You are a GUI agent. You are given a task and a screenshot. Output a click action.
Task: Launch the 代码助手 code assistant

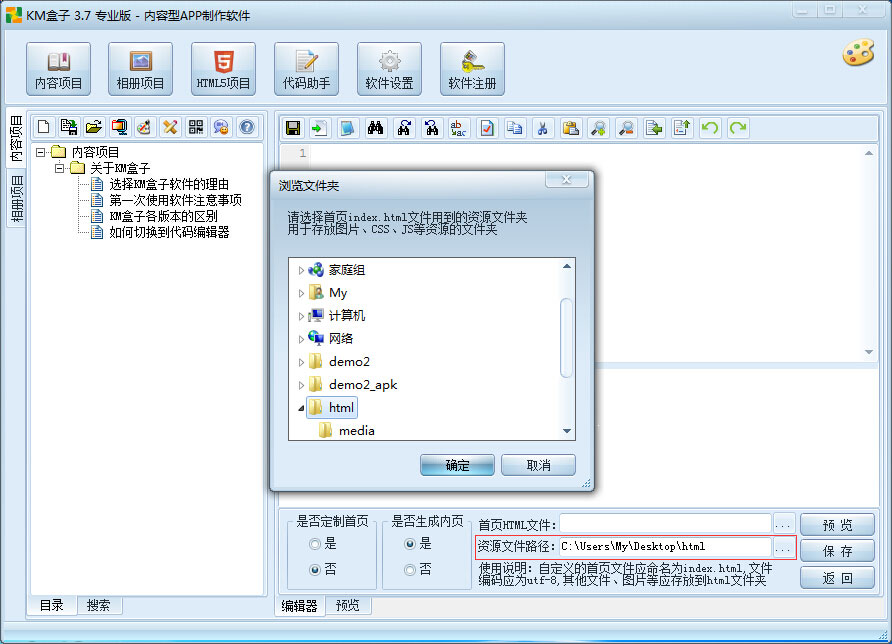[307, 69]
